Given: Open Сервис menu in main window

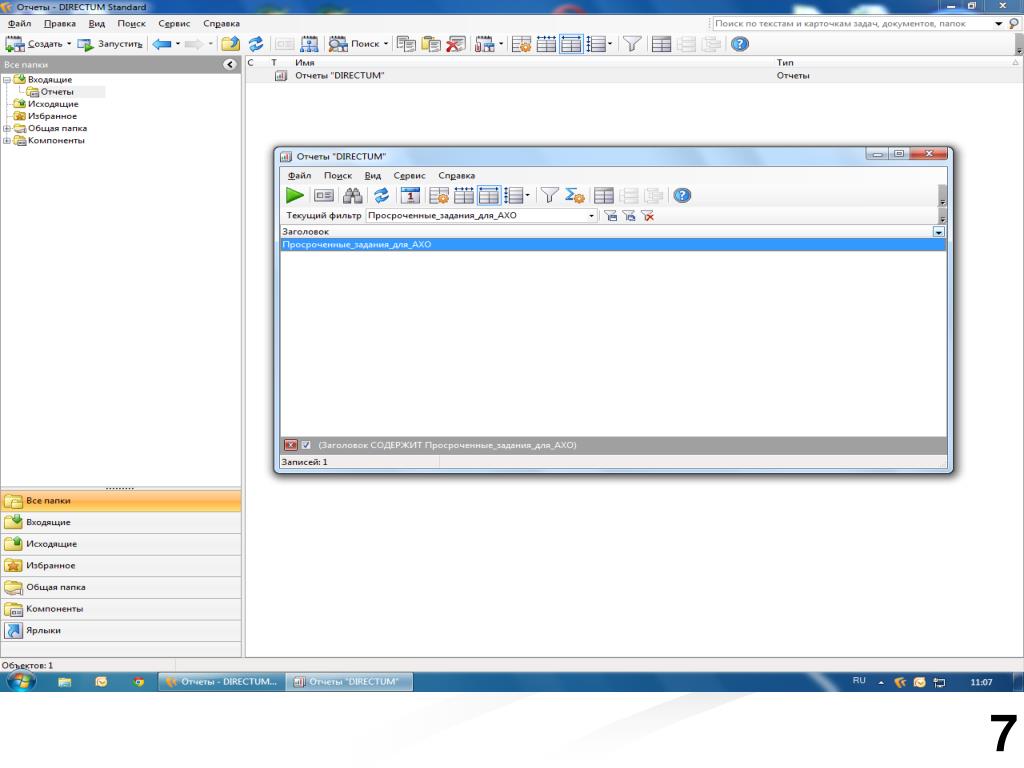Looking at the screenshot, I should click(174, 24).
